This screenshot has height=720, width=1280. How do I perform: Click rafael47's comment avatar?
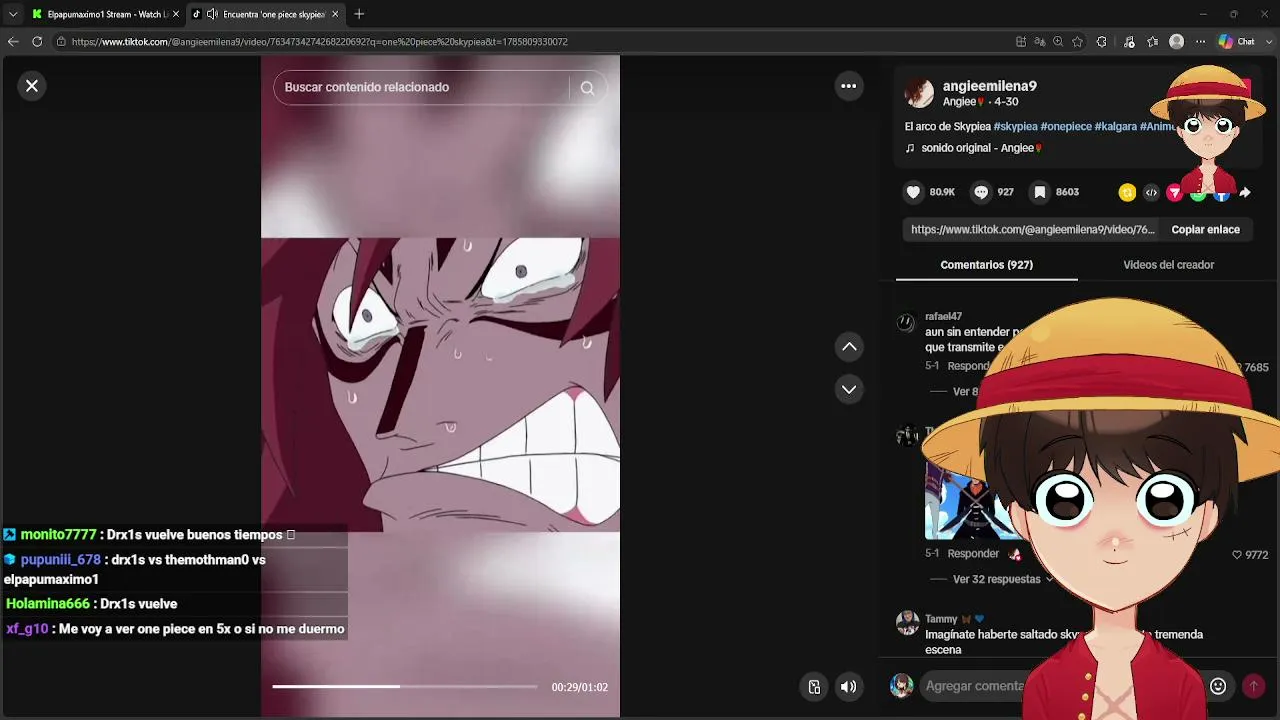[x=906, y=322]
